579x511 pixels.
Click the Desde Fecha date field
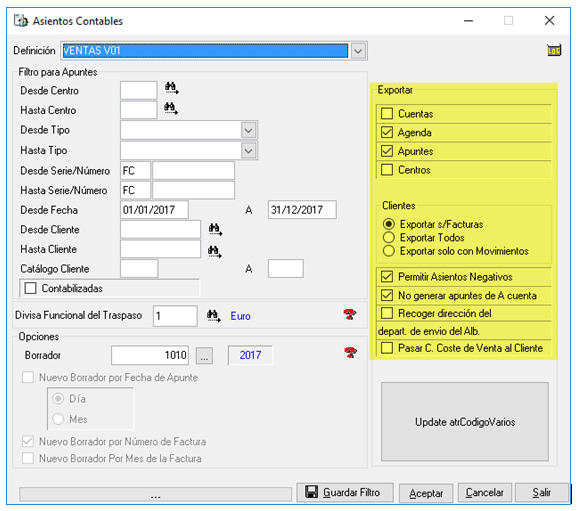click(154, 210)
